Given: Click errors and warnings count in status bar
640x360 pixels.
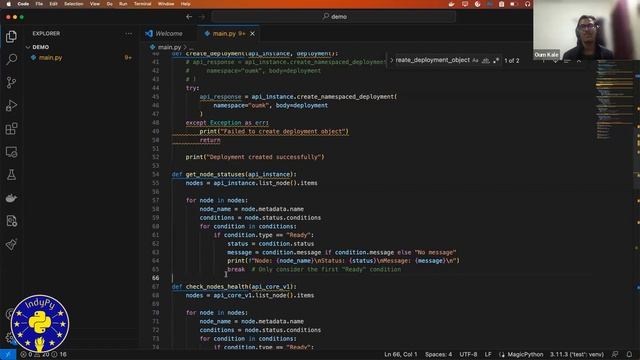Looking at the screenshot, I should (44, 354).
